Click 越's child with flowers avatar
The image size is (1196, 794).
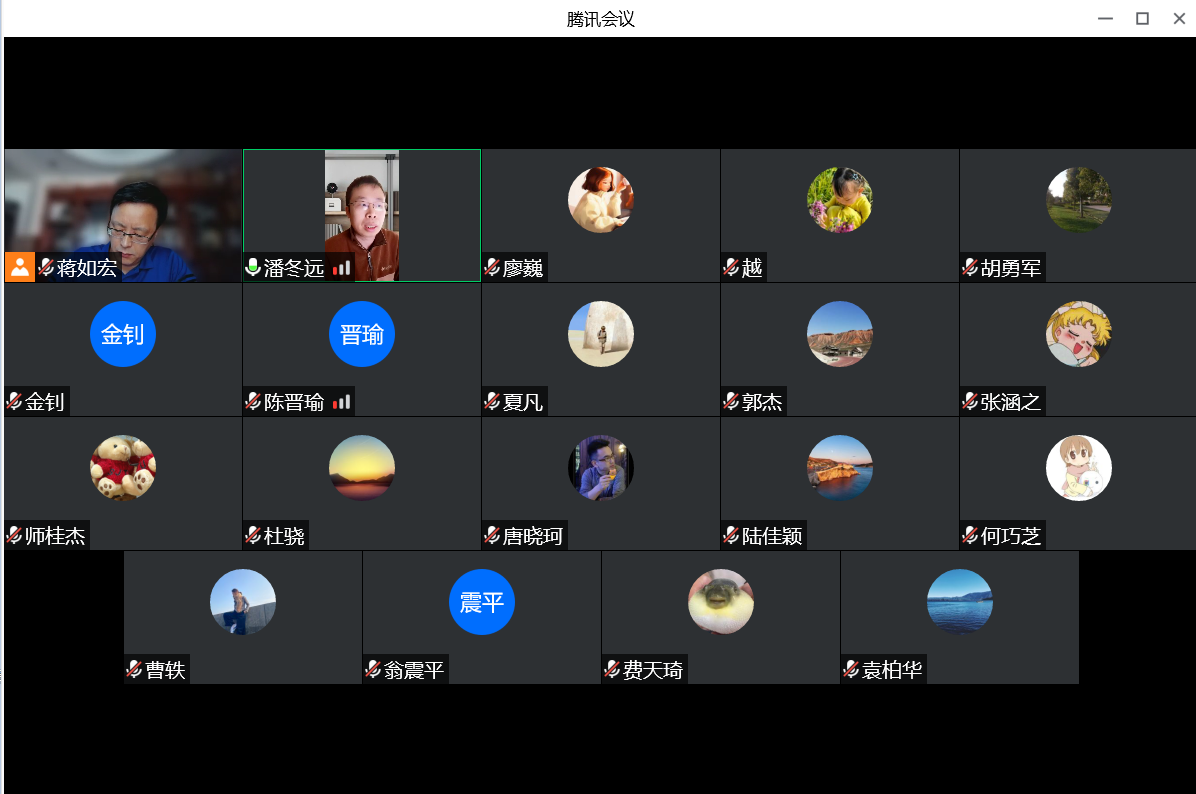pyautogui.click(x=840, y=200)
